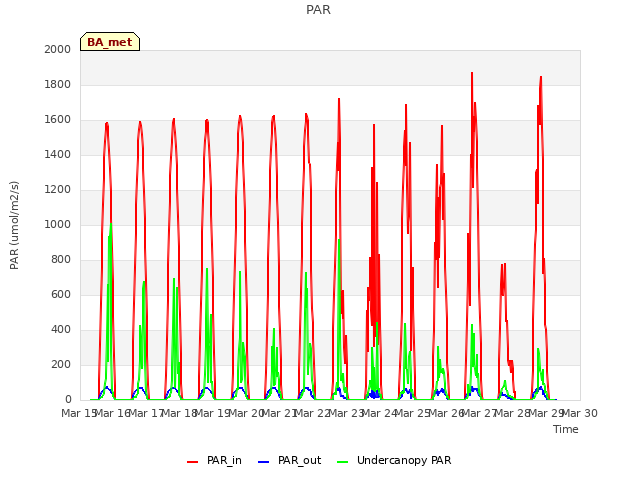Click the 200 y-axis tick label
640x480 pixels.
(61, 364)
